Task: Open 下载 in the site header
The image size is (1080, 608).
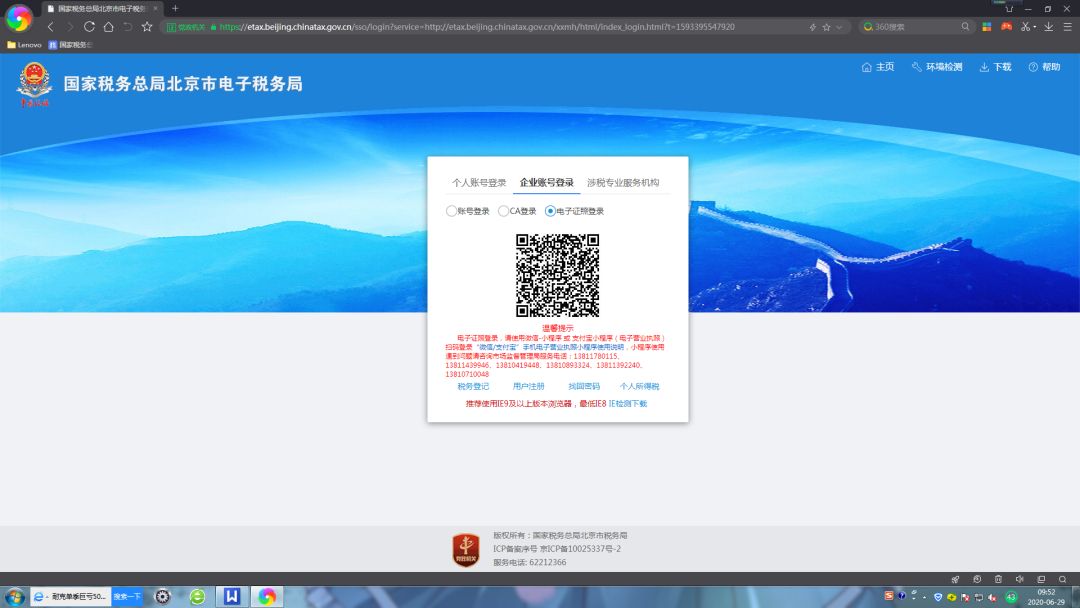Action: [x=995, y=67]
